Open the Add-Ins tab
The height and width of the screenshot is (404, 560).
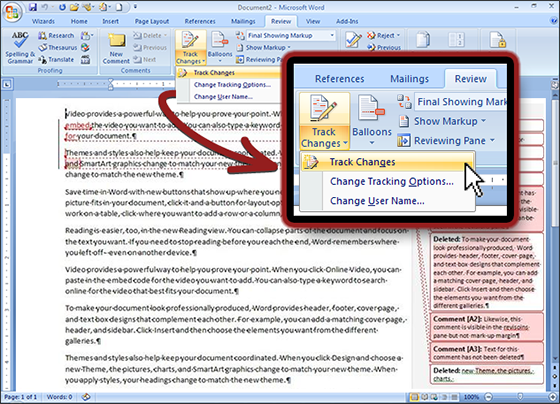347,21
